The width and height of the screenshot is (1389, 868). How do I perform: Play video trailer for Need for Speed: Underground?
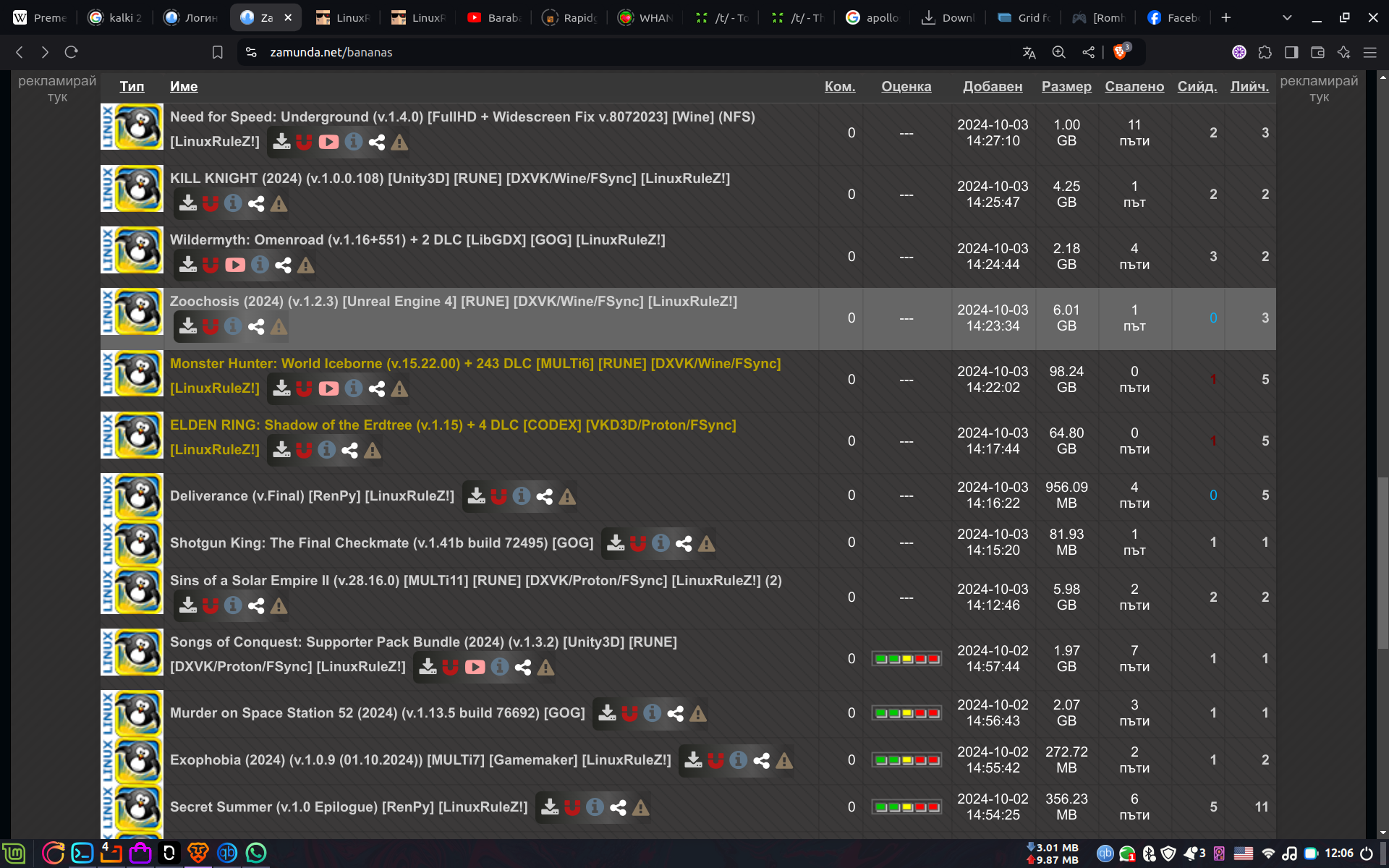point(328,142)
